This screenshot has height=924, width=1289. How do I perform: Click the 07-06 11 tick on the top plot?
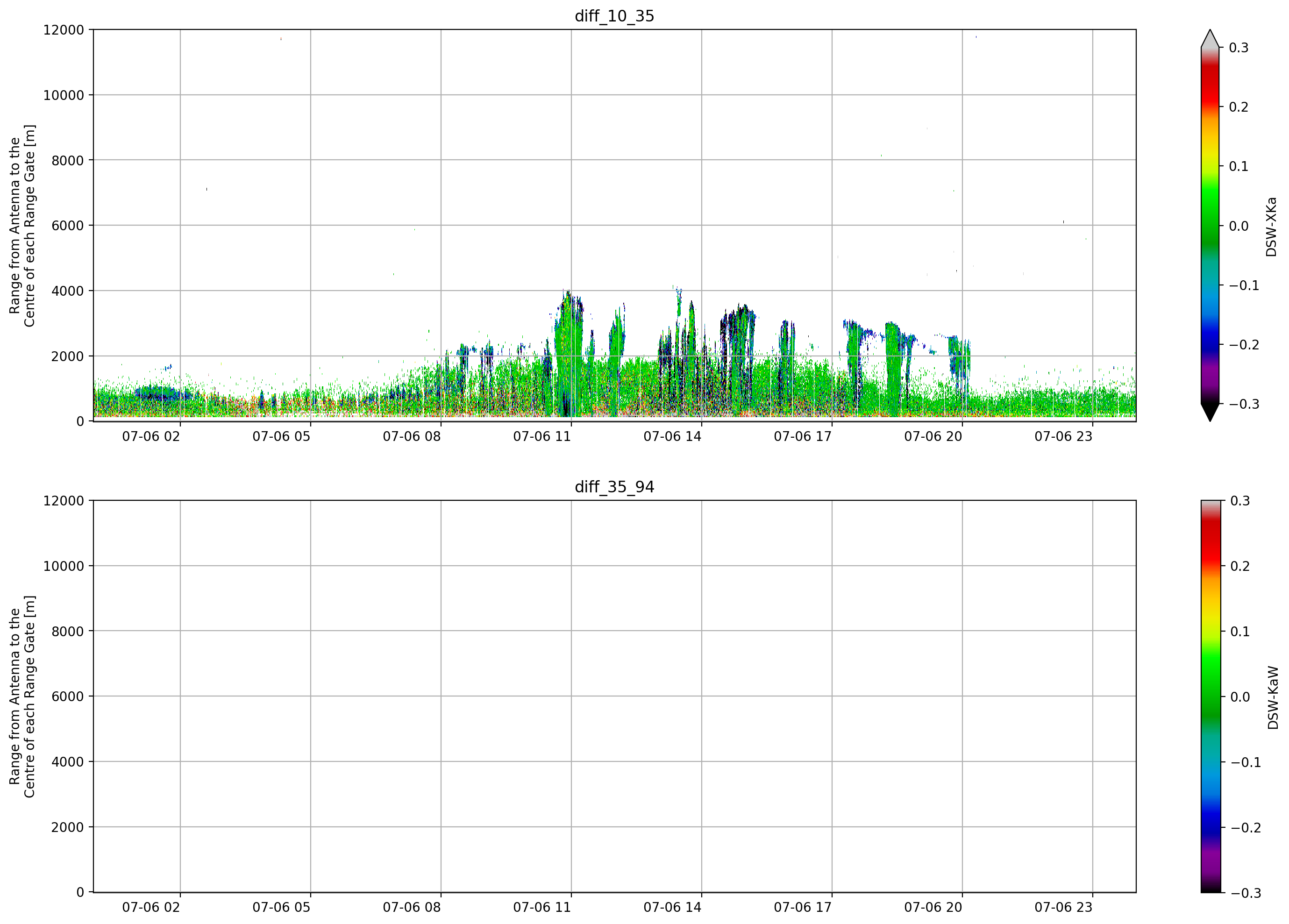pyautogui.click(x=541, y=436)
